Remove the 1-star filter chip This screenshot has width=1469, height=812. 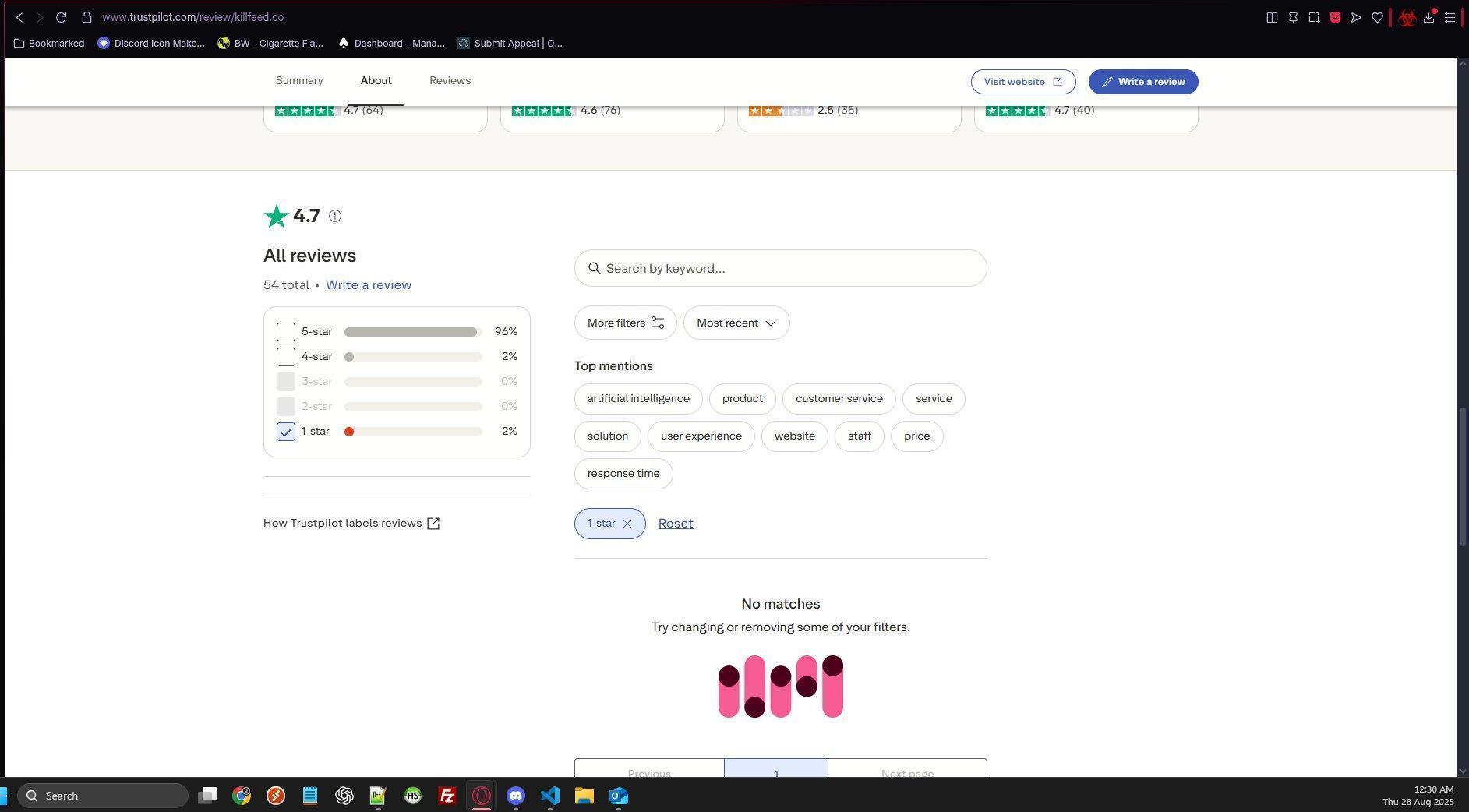[627, 524]
